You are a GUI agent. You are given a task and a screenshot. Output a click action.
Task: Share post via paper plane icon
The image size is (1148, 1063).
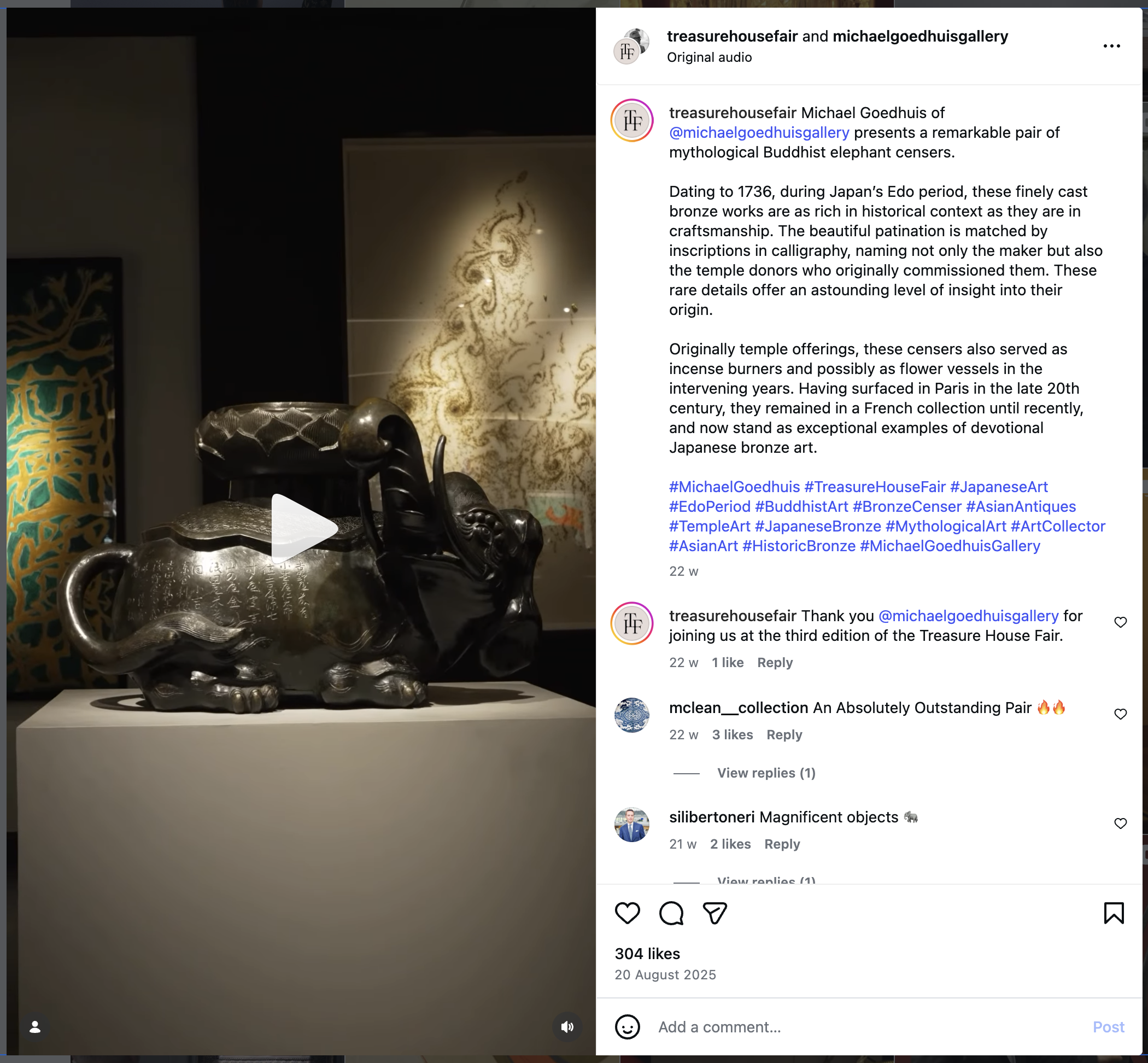click(715, 913)
